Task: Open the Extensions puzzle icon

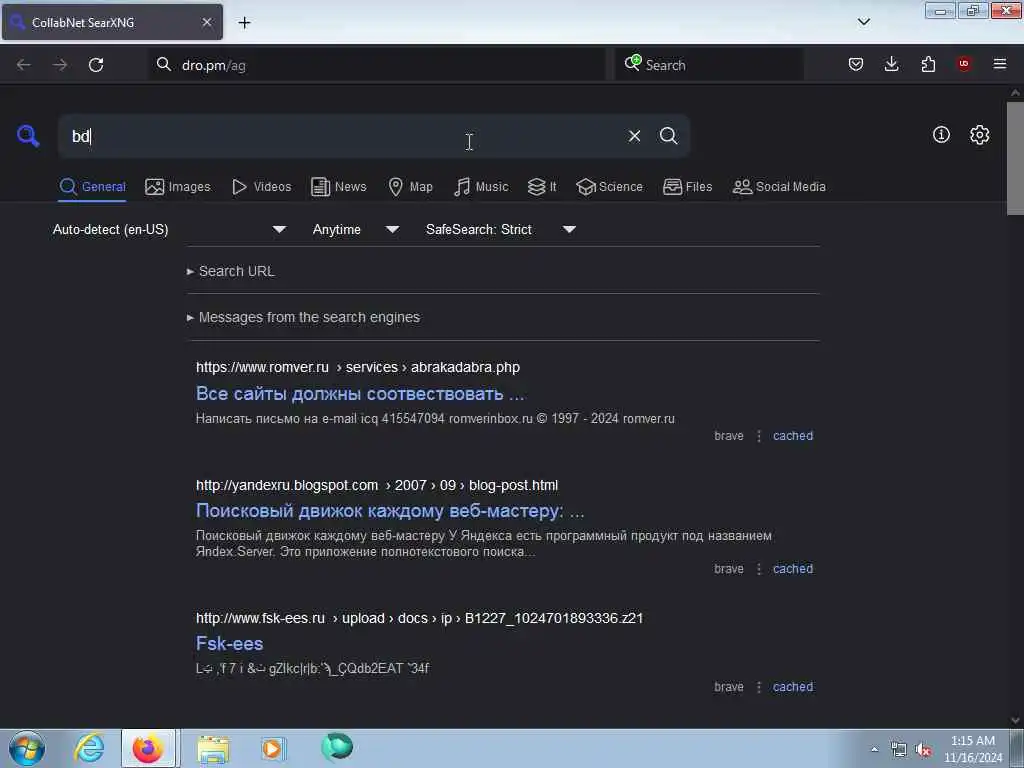Action: point(928,64)
